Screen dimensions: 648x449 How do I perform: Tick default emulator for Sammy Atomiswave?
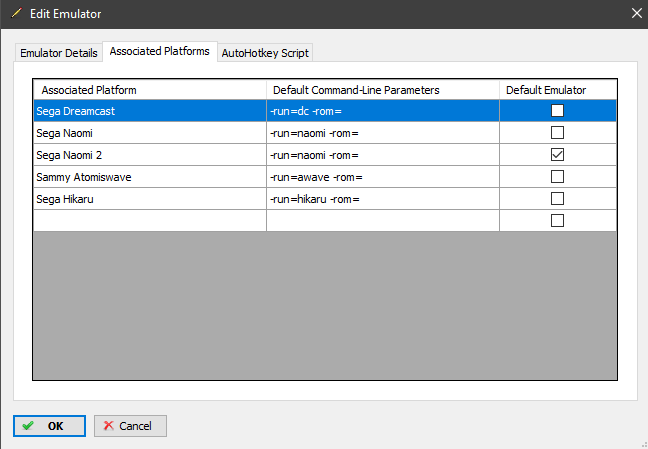pos(557,177)
